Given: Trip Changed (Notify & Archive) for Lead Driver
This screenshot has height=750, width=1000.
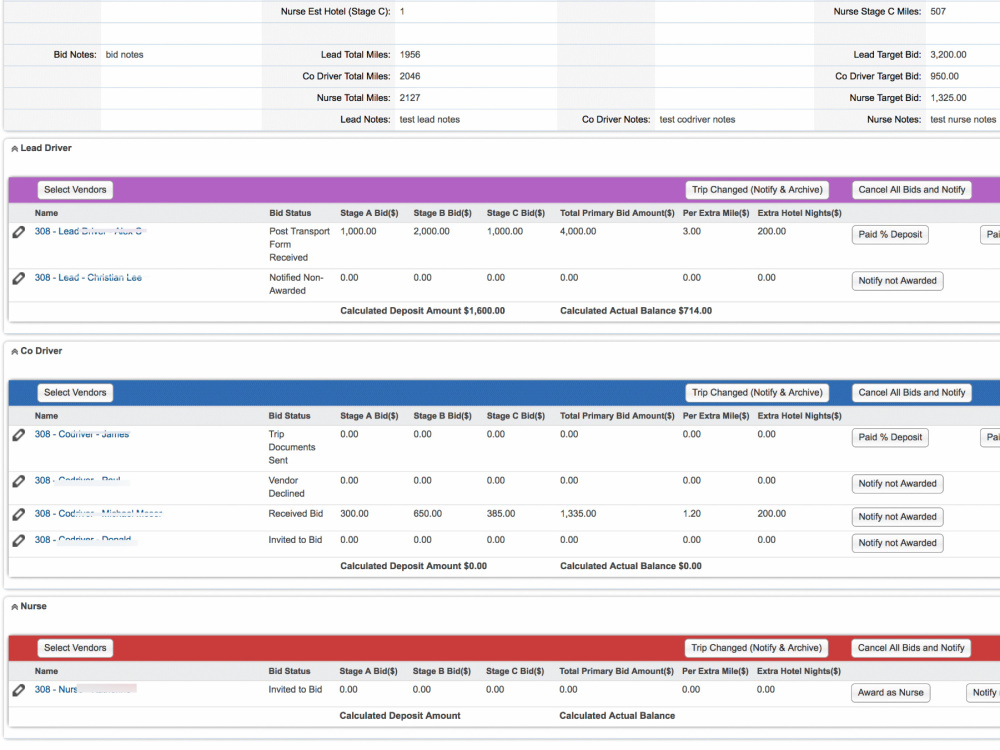Looking at the screenshot, I should click(x=757, y=190).
